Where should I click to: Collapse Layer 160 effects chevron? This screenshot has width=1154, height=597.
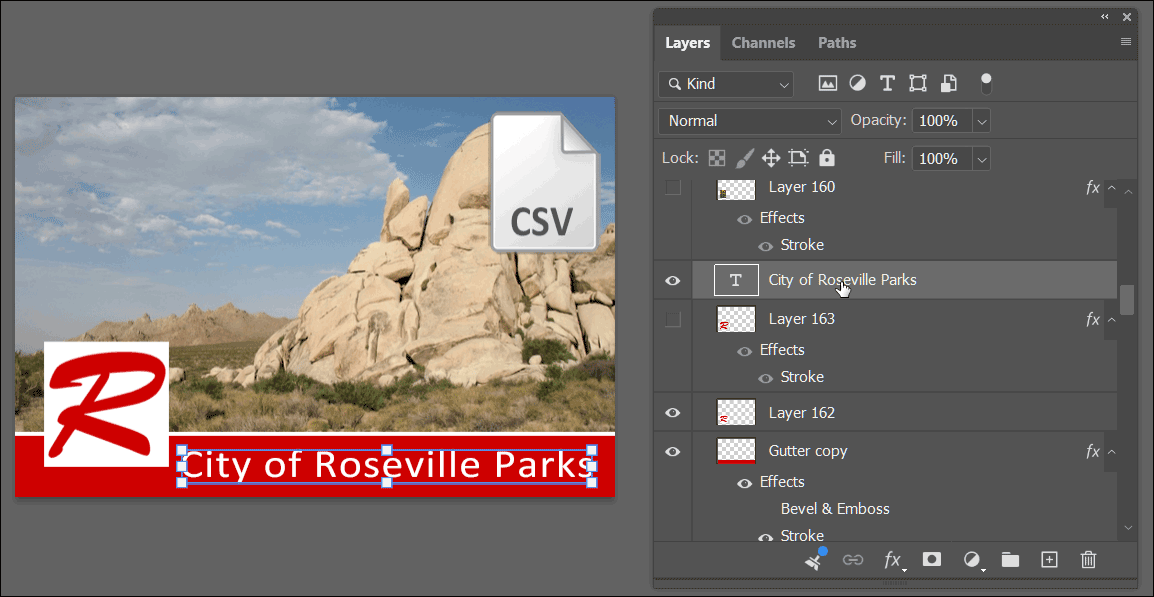pyautogui.click(x=1112, y=187)
